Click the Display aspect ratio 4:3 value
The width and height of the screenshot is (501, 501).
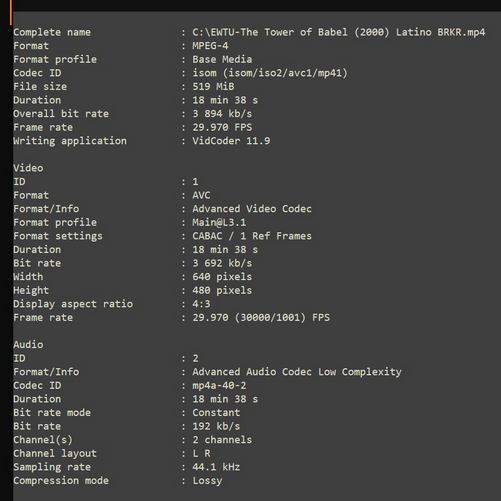tap(201, 304)
